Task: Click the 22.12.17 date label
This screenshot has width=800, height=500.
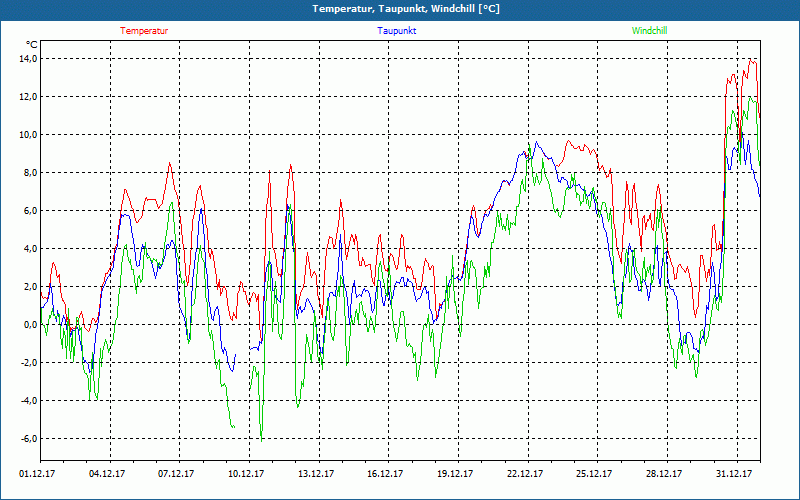Action: pos(525,474)
